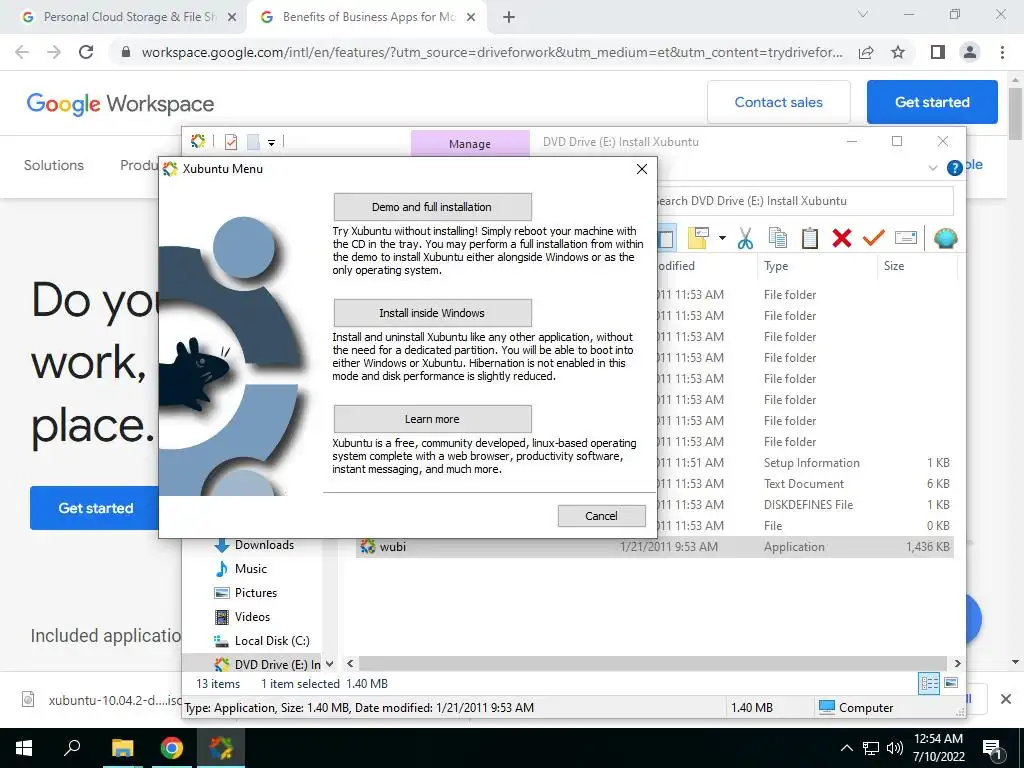Switch to Details view icon in Explorer

[x=929, y=684]
